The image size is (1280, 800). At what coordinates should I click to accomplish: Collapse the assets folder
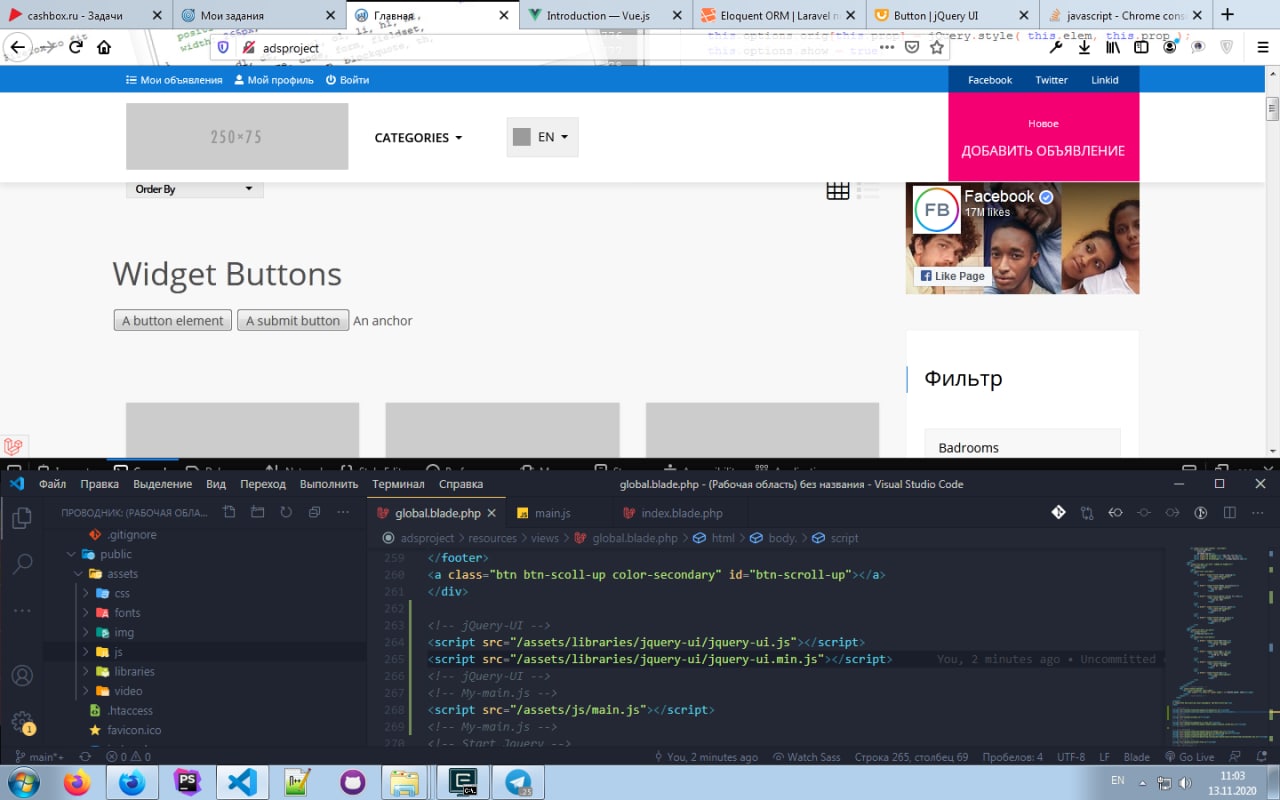pos(78,574)
